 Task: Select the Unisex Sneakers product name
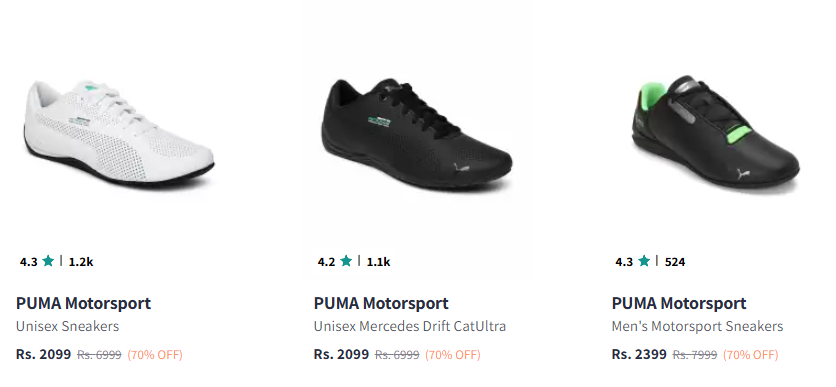68,326
